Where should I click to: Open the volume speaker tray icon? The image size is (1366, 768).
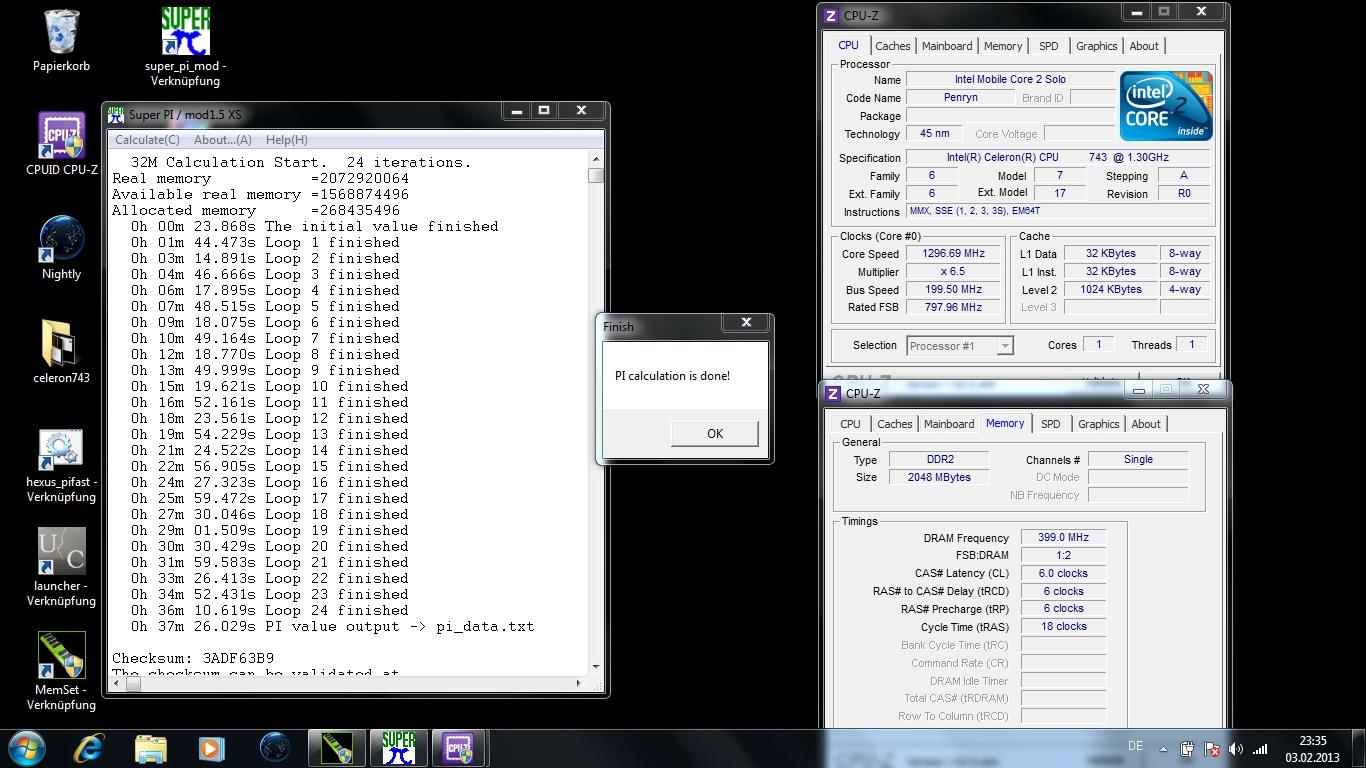(1236, 748)
